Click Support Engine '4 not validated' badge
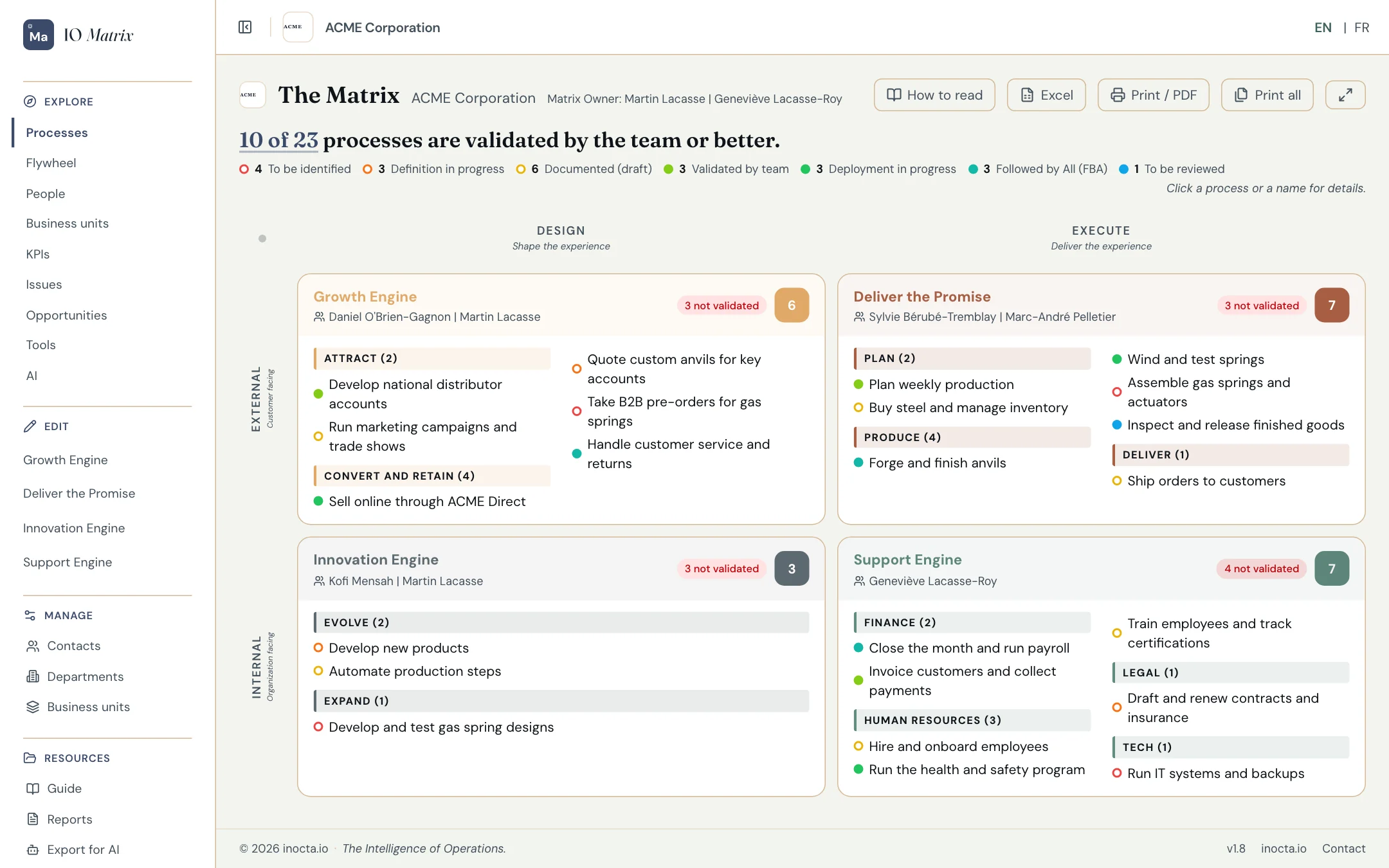The image size is (1389, 868). 1261,568
